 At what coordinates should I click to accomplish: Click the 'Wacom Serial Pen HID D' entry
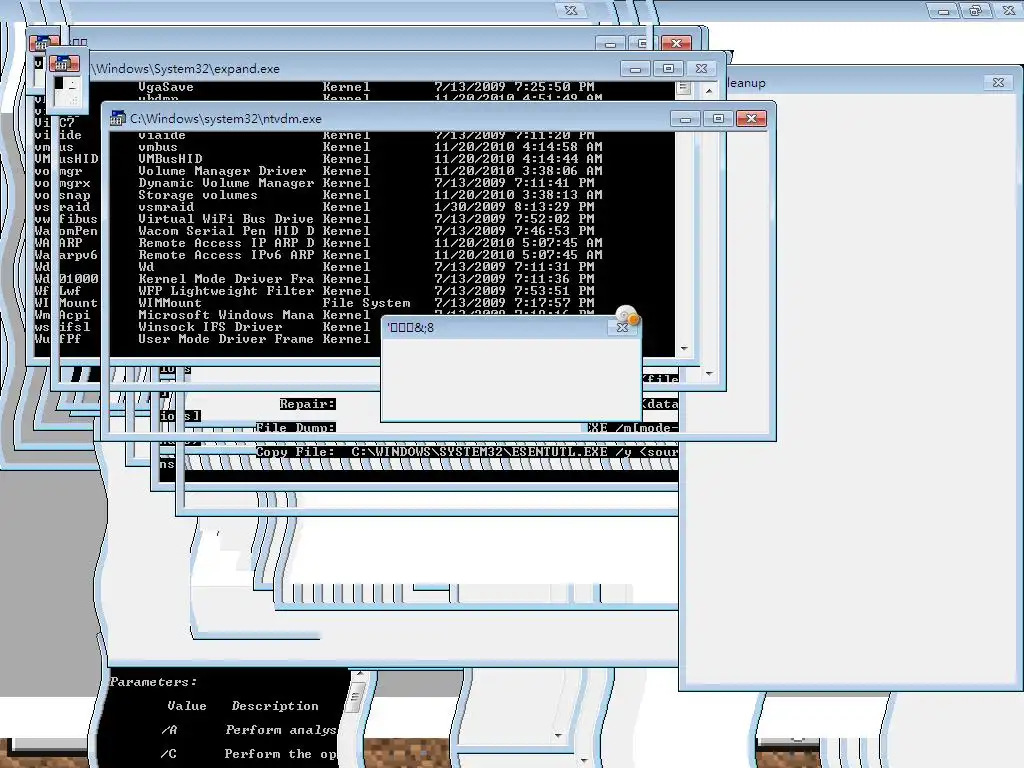226,231
